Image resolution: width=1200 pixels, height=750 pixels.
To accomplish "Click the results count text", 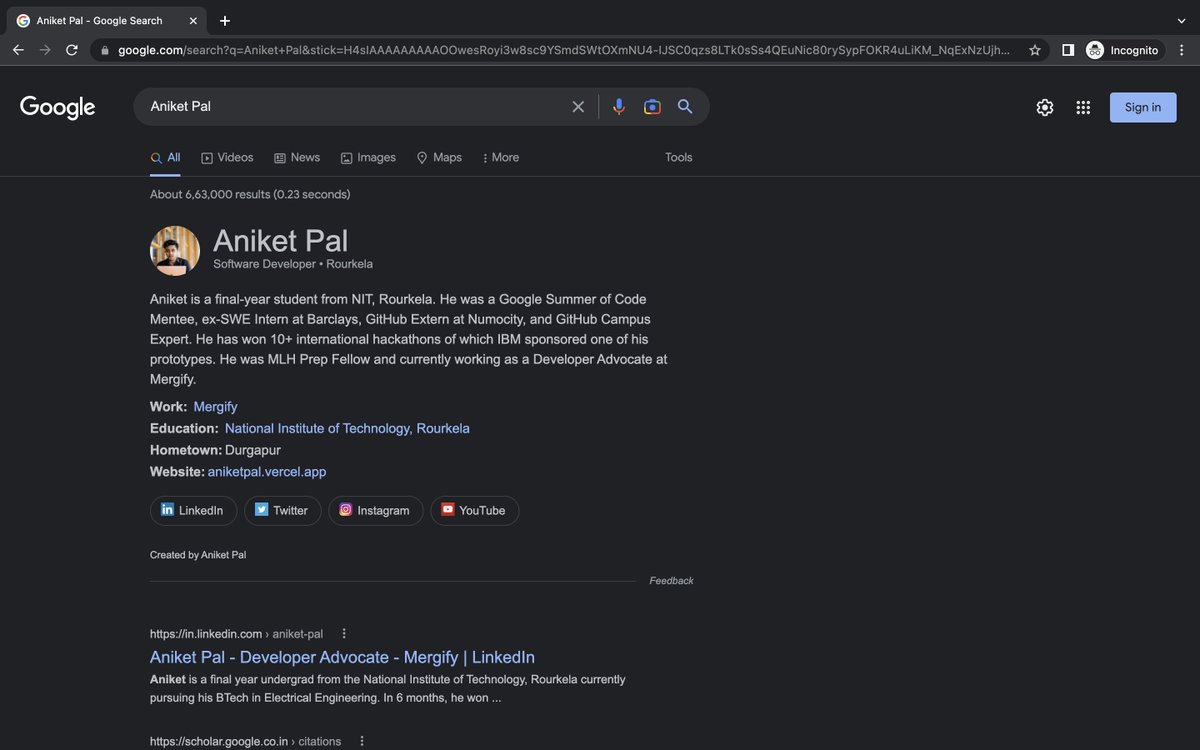I will tap(250, 195).
